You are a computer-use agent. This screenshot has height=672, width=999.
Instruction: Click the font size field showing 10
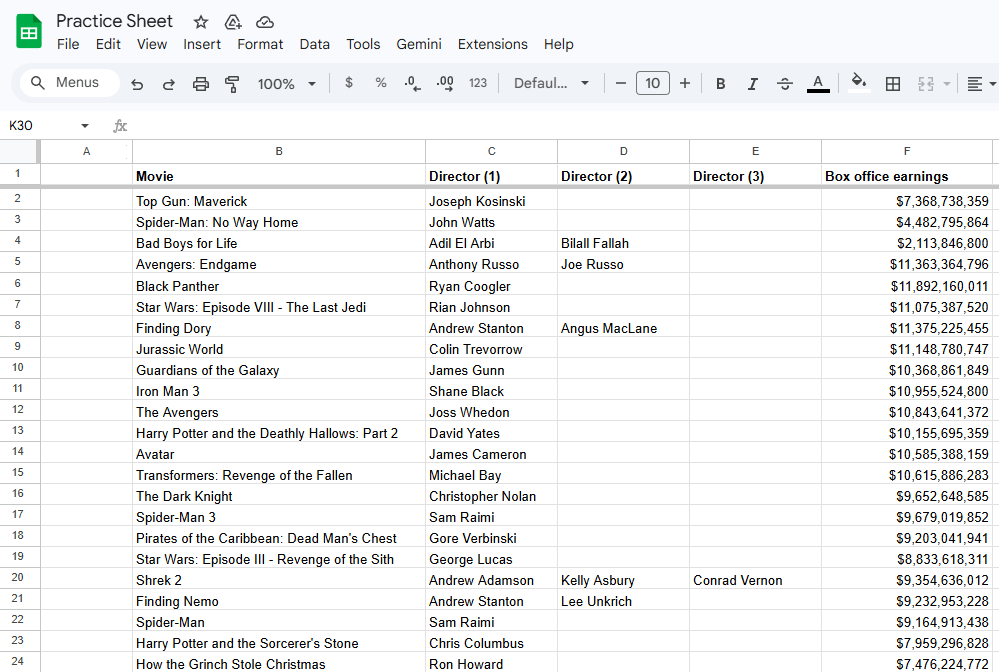click(x=652, y=83)
